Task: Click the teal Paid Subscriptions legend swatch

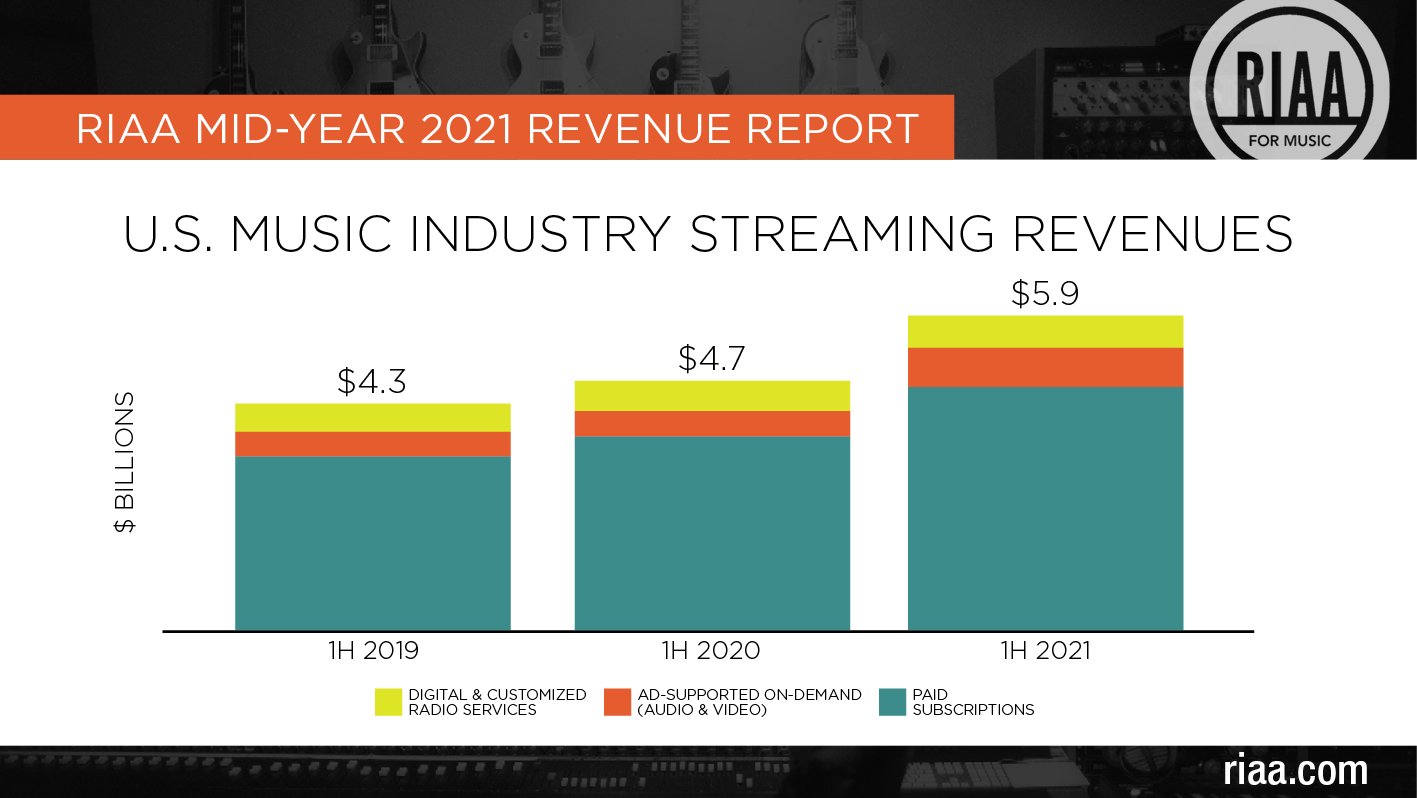Action: 892,702
